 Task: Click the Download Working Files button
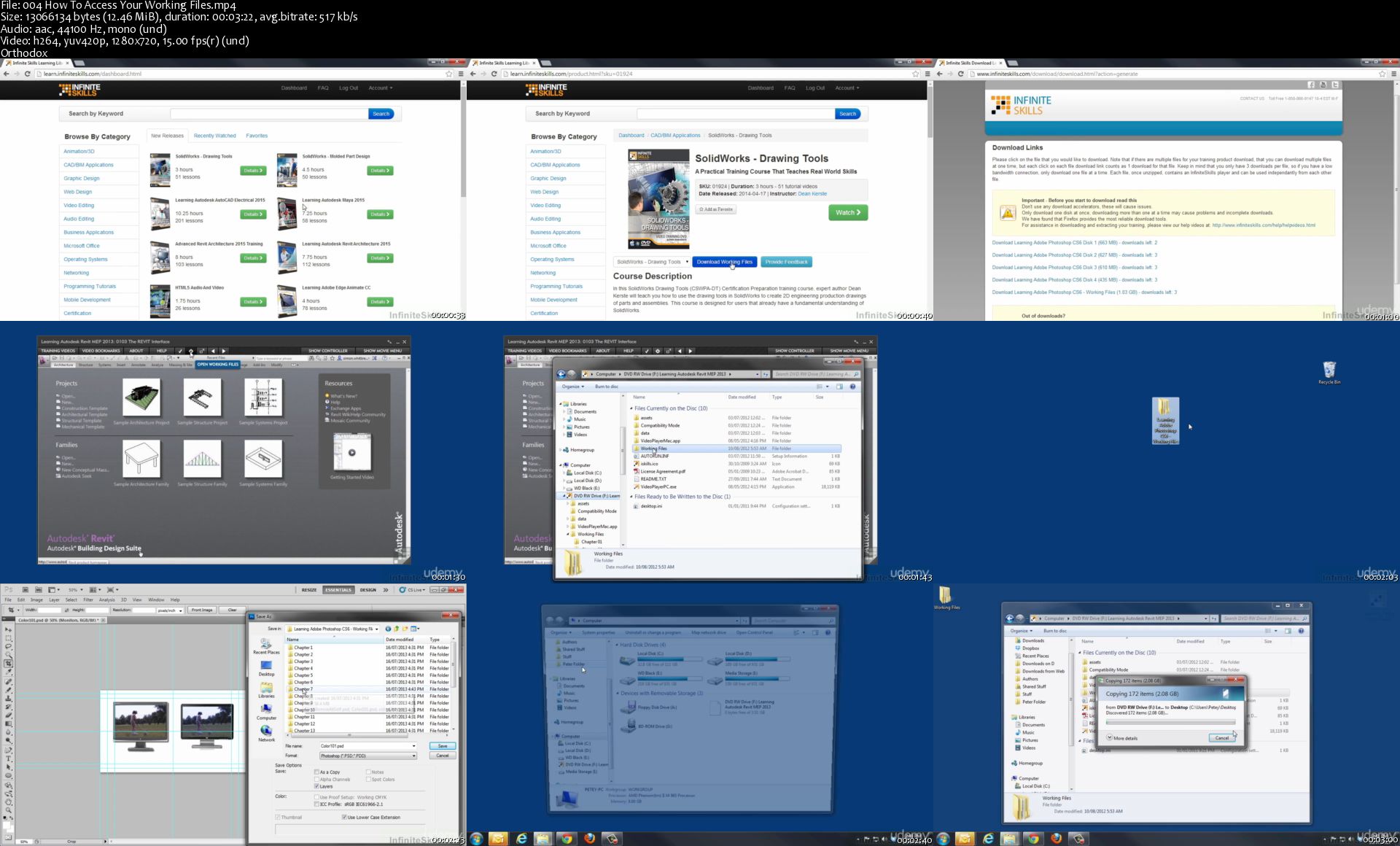724,262
